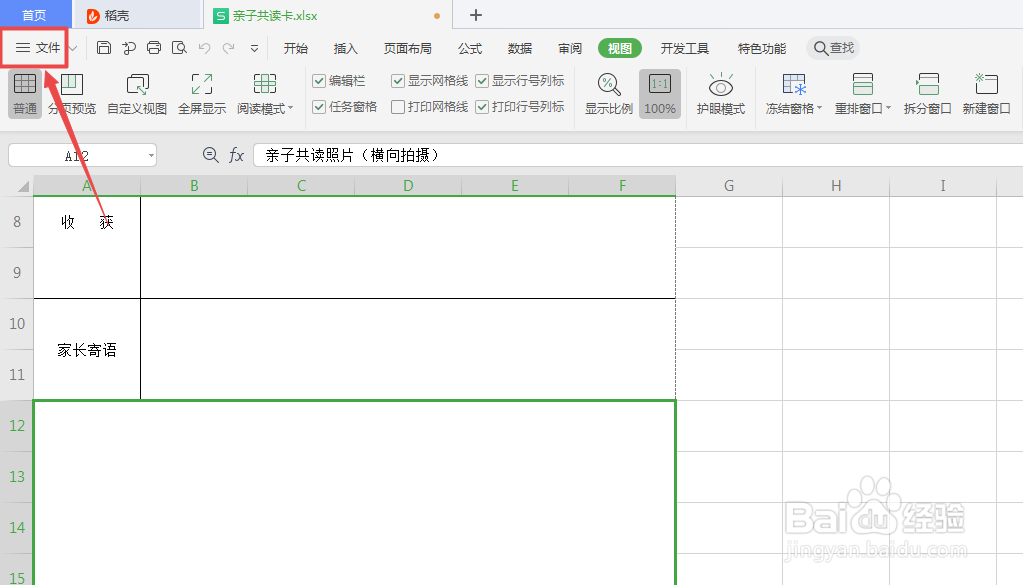
Task: Switch to the 开始 ribbon tab
Action: [x=296, y=48]
